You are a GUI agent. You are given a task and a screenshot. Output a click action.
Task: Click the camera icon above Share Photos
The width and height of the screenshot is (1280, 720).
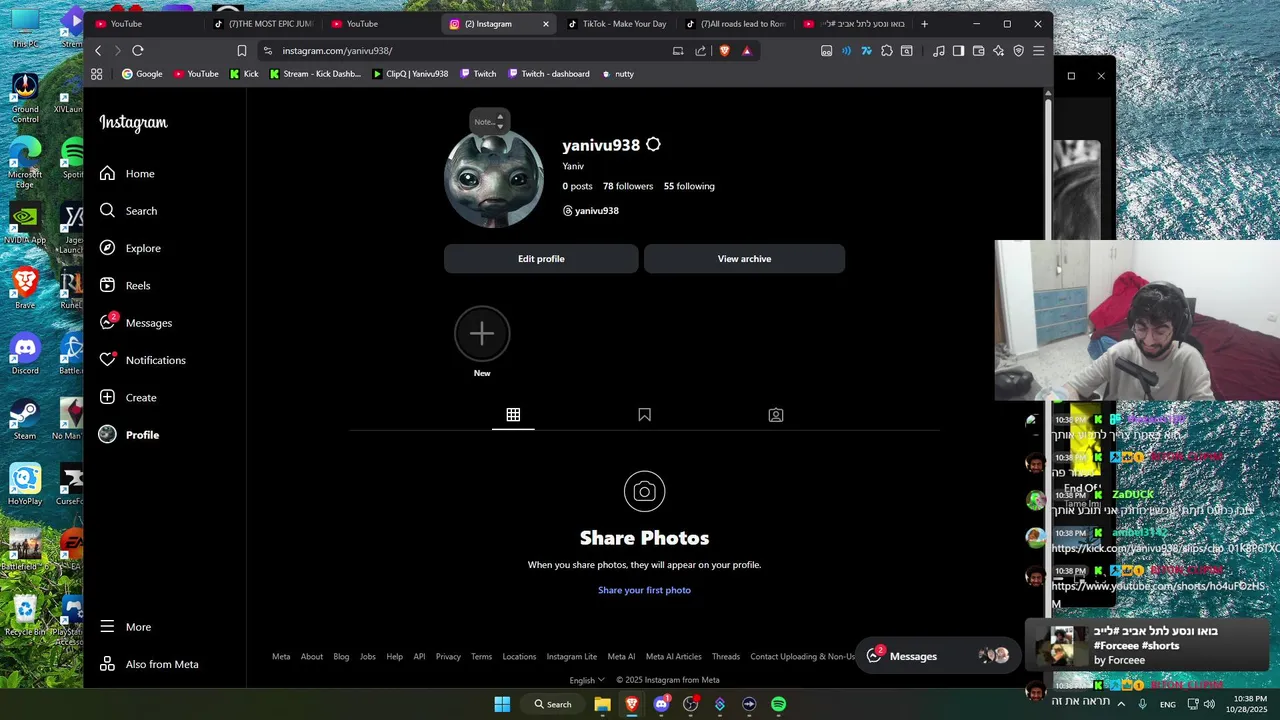(x=644, y=491)
